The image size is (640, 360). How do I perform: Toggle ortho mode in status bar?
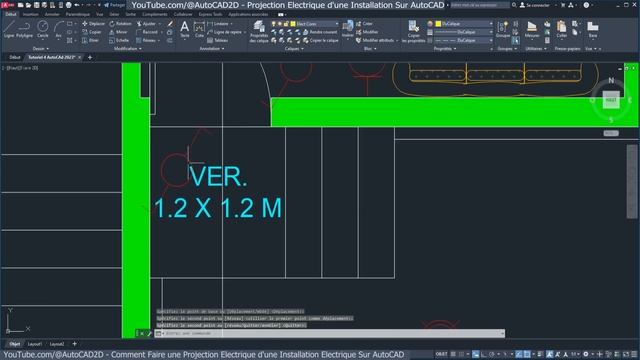(483, 354)
